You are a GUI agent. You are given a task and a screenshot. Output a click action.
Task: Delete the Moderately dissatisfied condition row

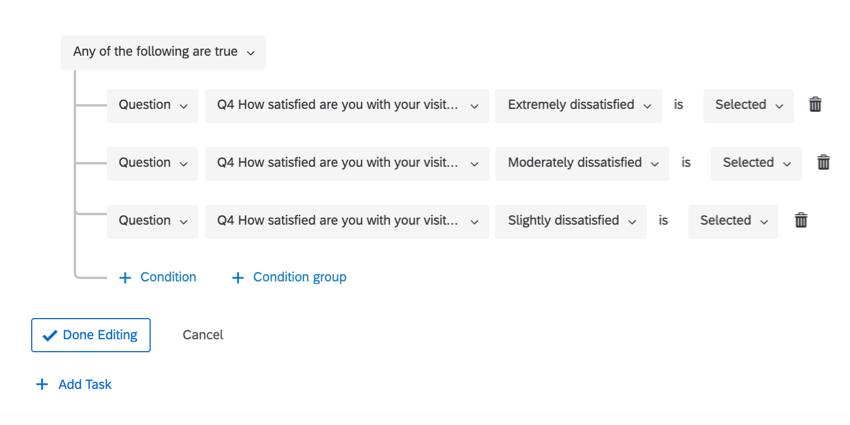(x=823, y=162)
